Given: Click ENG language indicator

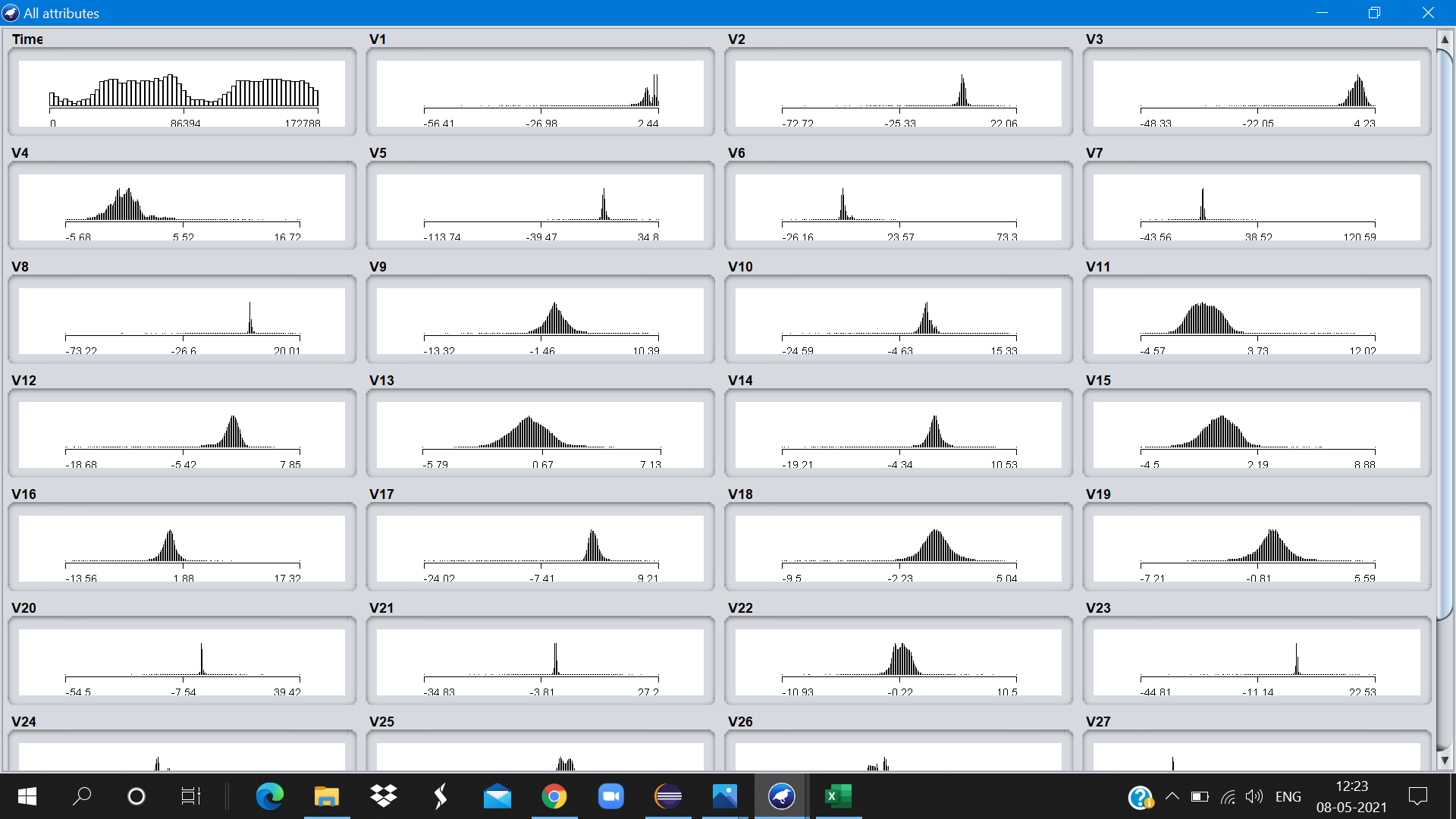Looking at the screenshot, I should click(1288, 796).
